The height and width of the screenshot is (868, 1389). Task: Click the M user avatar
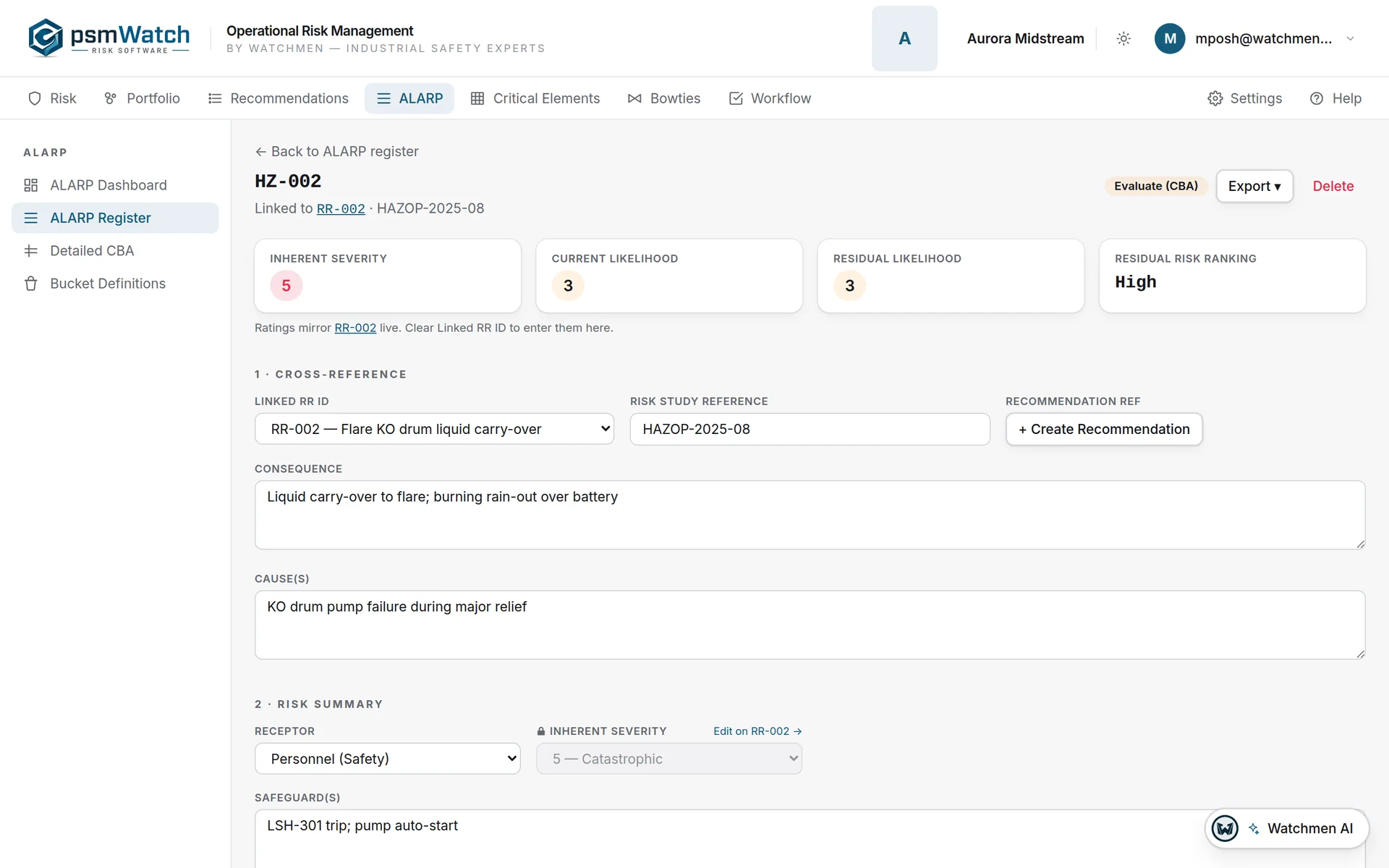(1170, 38)
